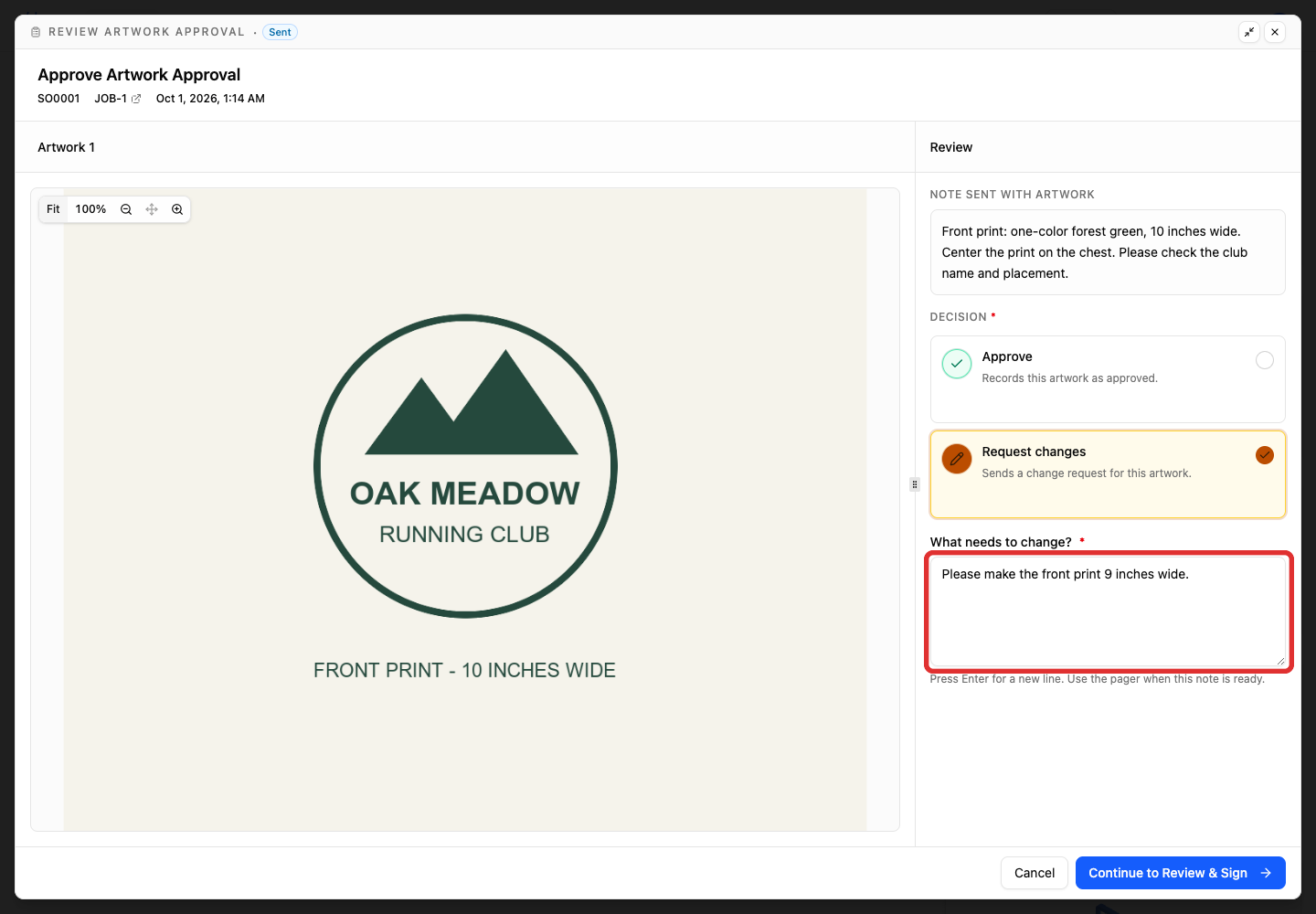
Task: Click the Oak Meadow logo artwork preview
Action: pos(465,510)
